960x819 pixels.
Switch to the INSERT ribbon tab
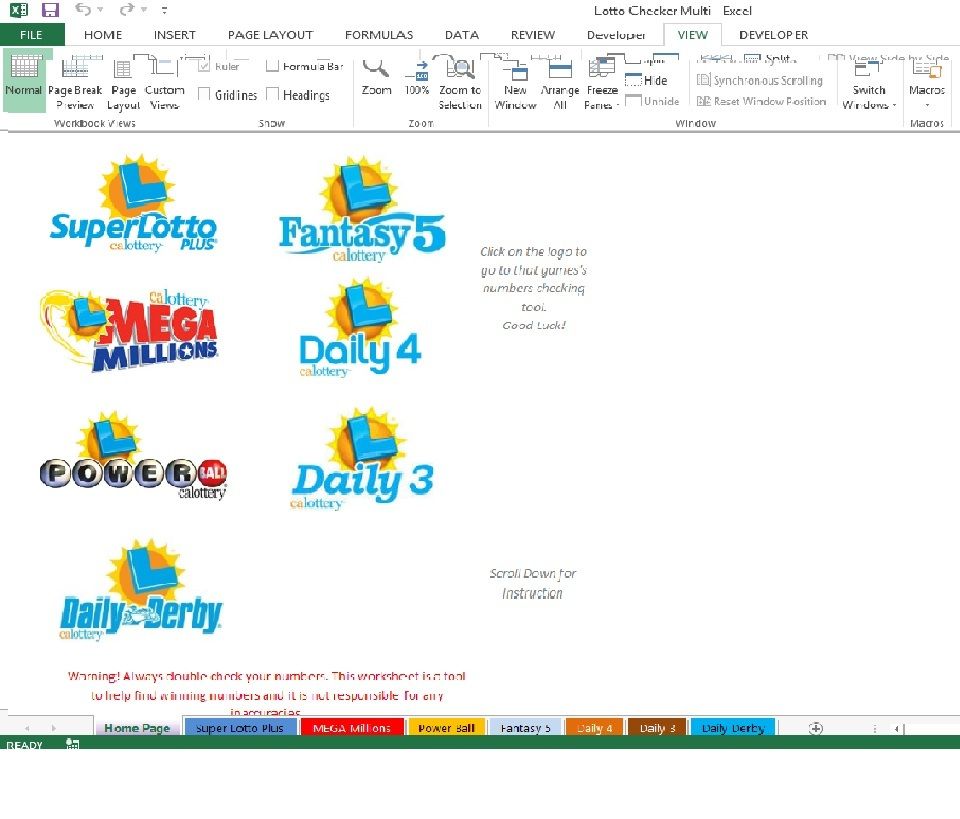174,35
